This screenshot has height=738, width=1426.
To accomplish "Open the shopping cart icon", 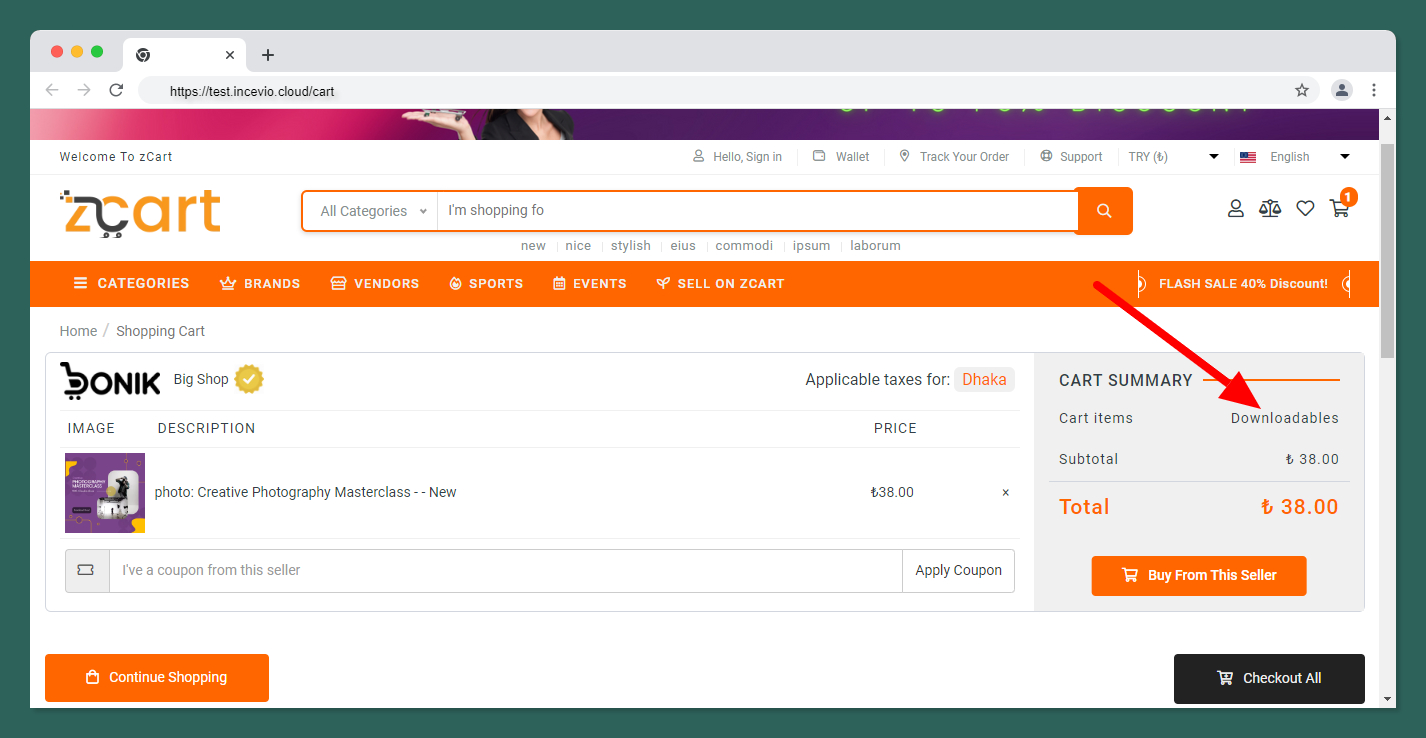I will point(1339,208).
